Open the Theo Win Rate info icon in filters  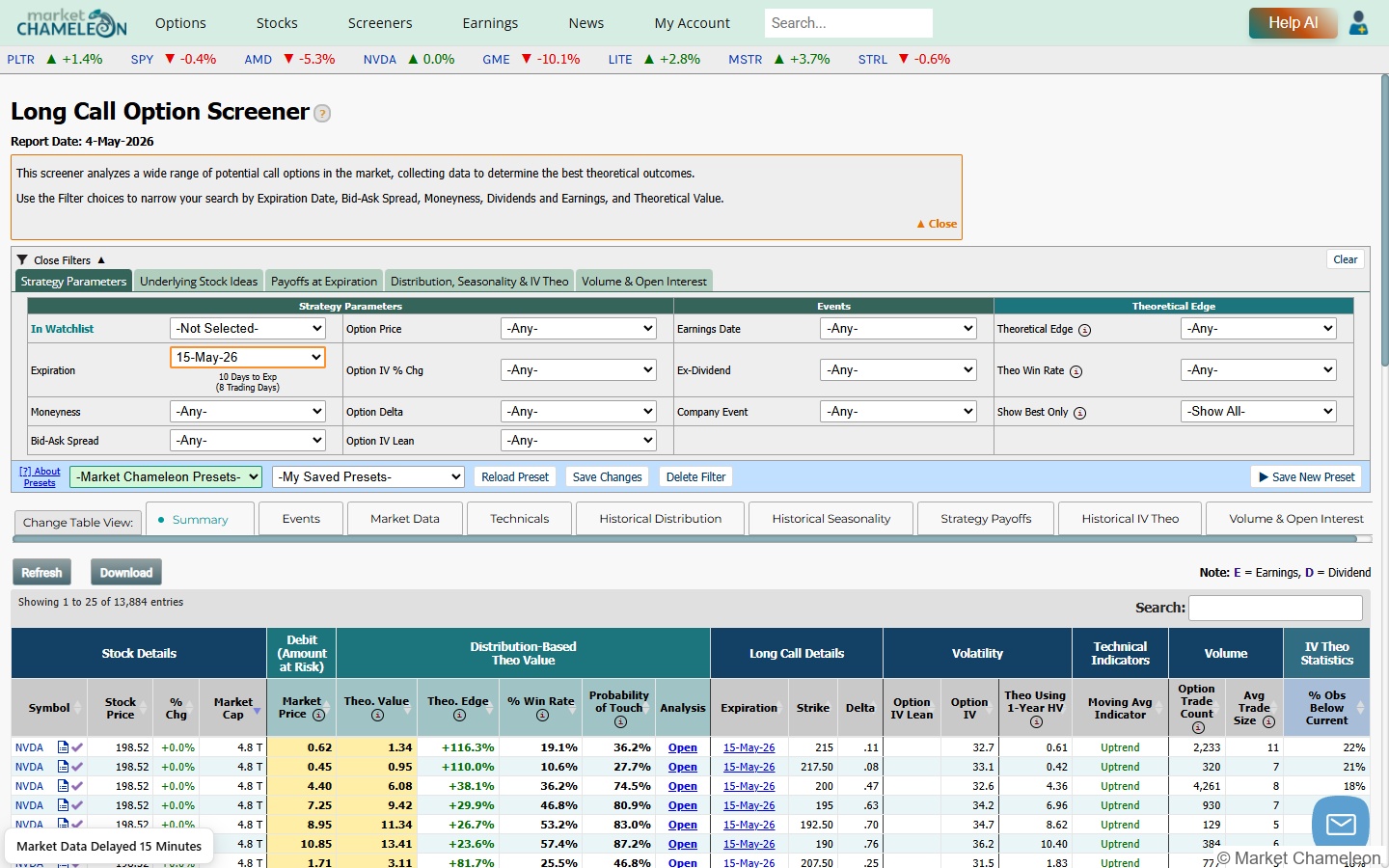pos(1076,371)
